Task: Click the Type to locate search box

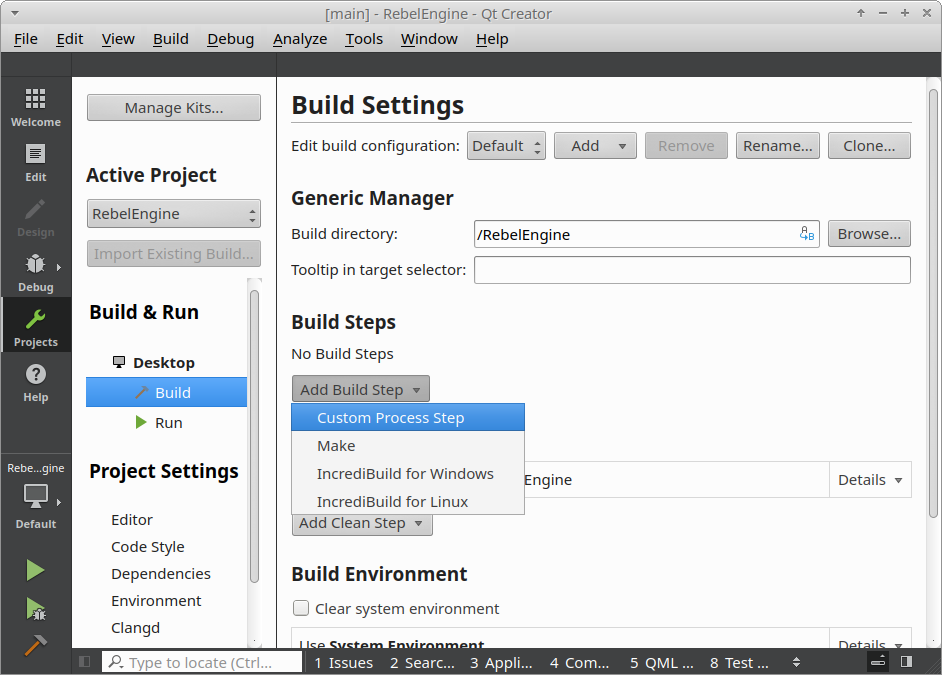Action: tap(202, 662)
